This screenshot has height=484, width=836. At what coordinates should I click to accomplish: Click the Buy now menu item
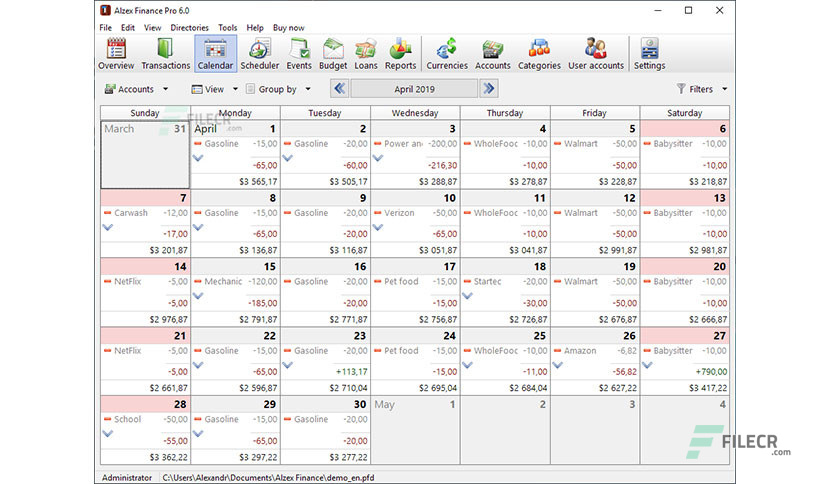(x=288, y=28)
